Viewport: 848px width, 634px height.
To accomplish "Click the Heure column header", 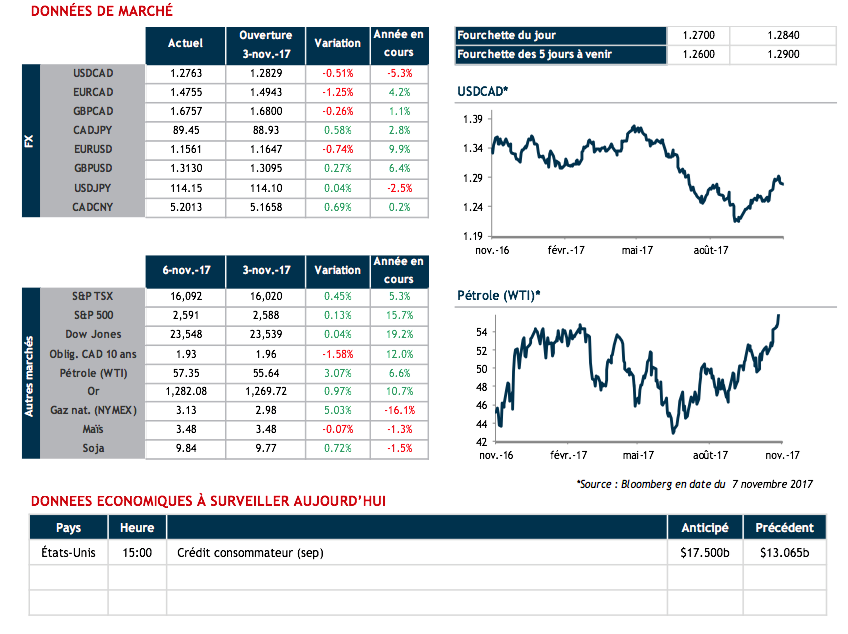I will [x=137, y=528].
